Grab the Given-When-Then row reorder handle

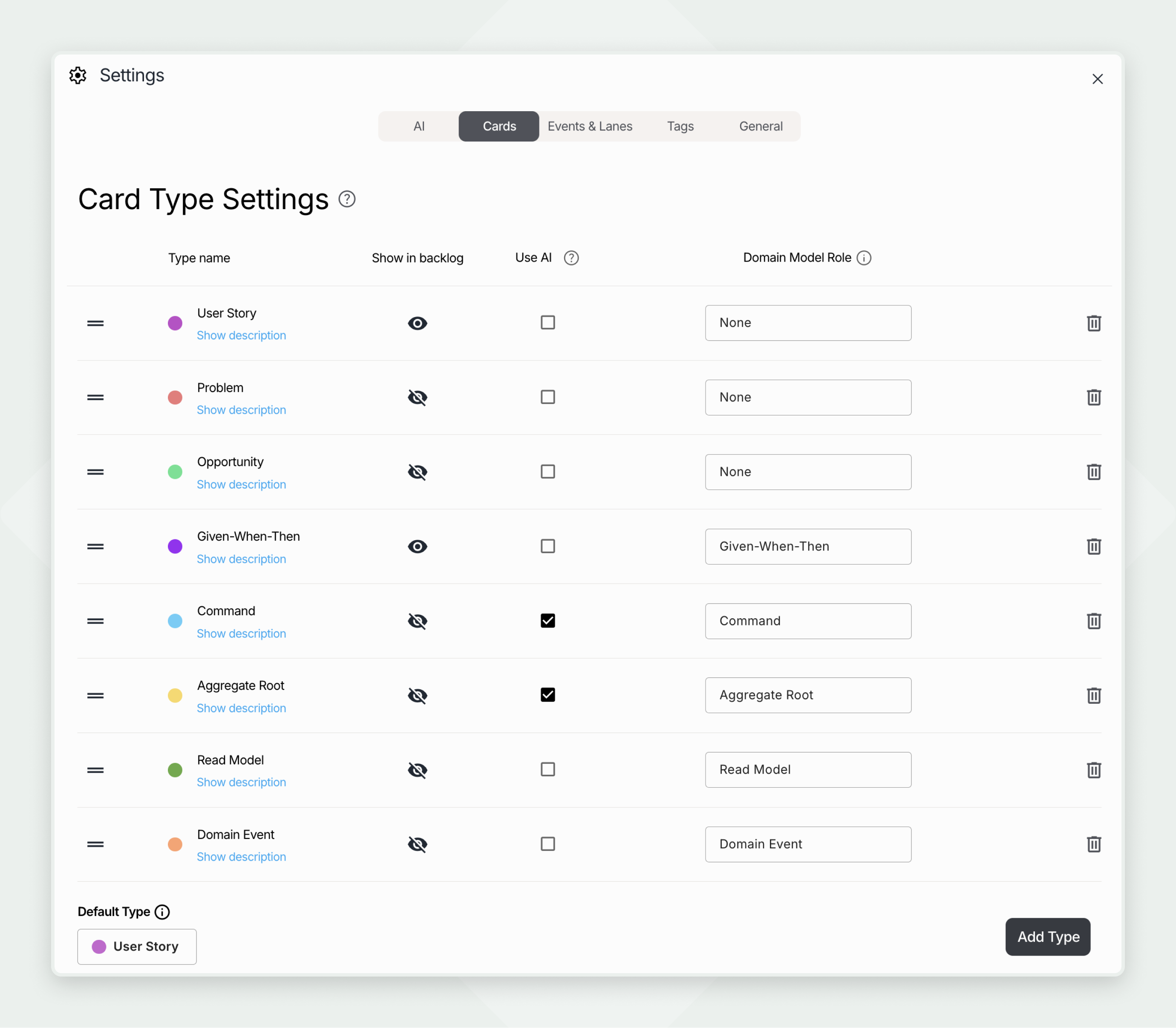pyautogui.click(x=95, y=546)
